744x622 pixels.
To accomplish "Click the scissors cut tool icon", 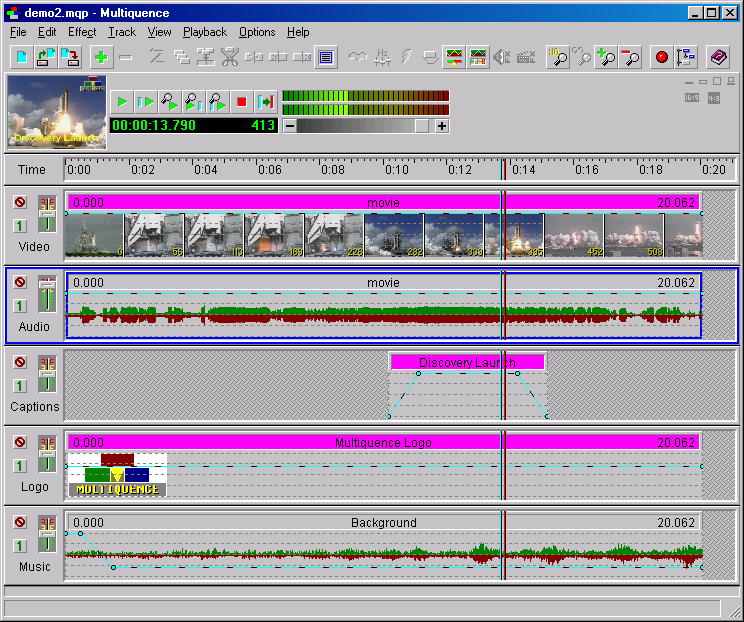I will tap(230, 57).
